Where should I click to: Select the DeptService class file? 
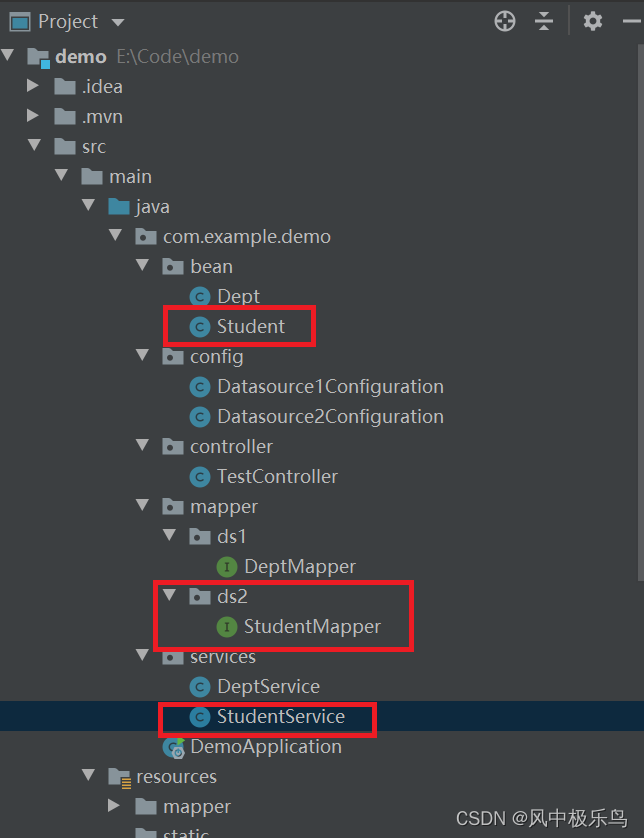(x=268, y=686)
